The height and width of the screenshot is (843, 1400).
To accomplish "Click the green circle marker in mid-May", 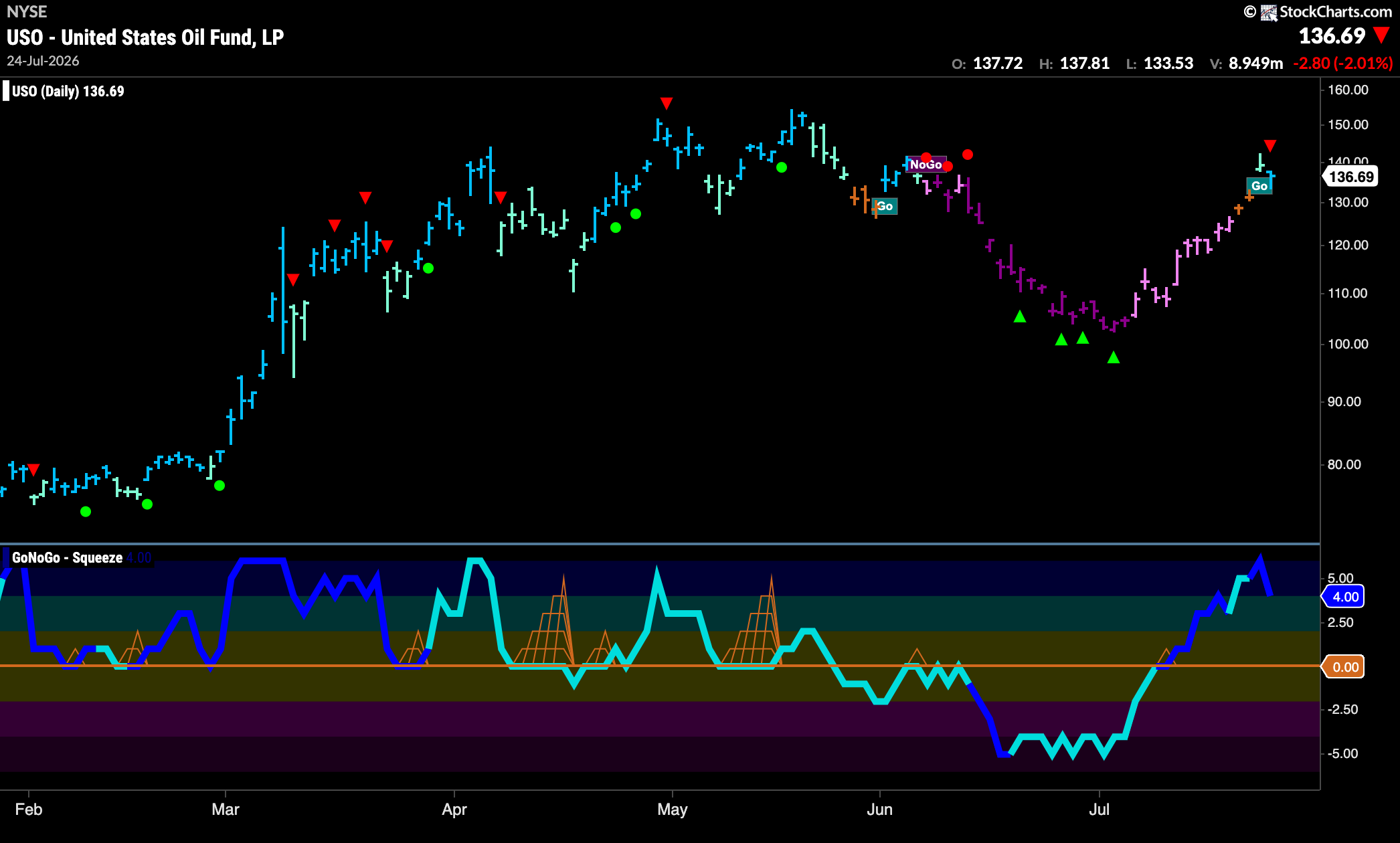I will pyautogui.click(x=781, y=167).
